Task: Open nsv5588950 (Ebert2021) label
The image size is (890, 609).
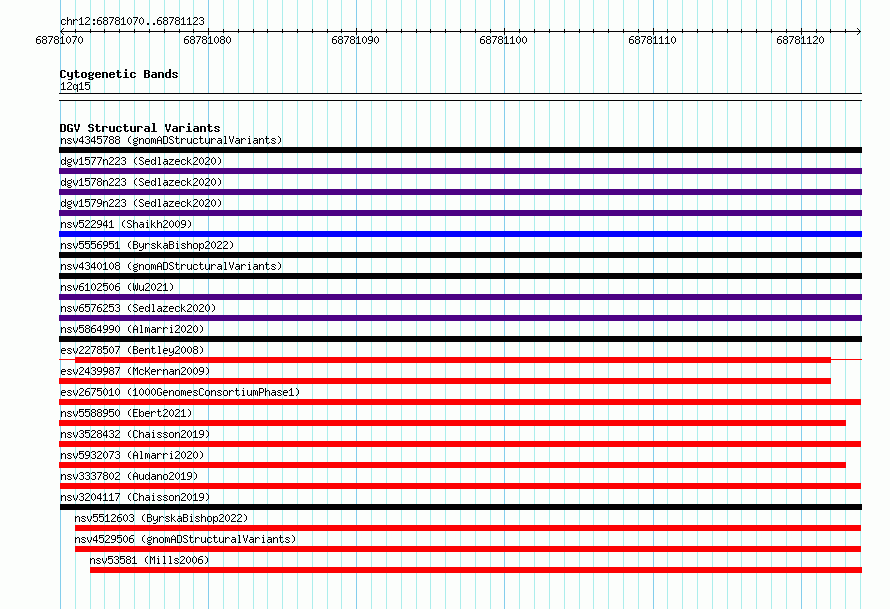Action: pos(126,413)
